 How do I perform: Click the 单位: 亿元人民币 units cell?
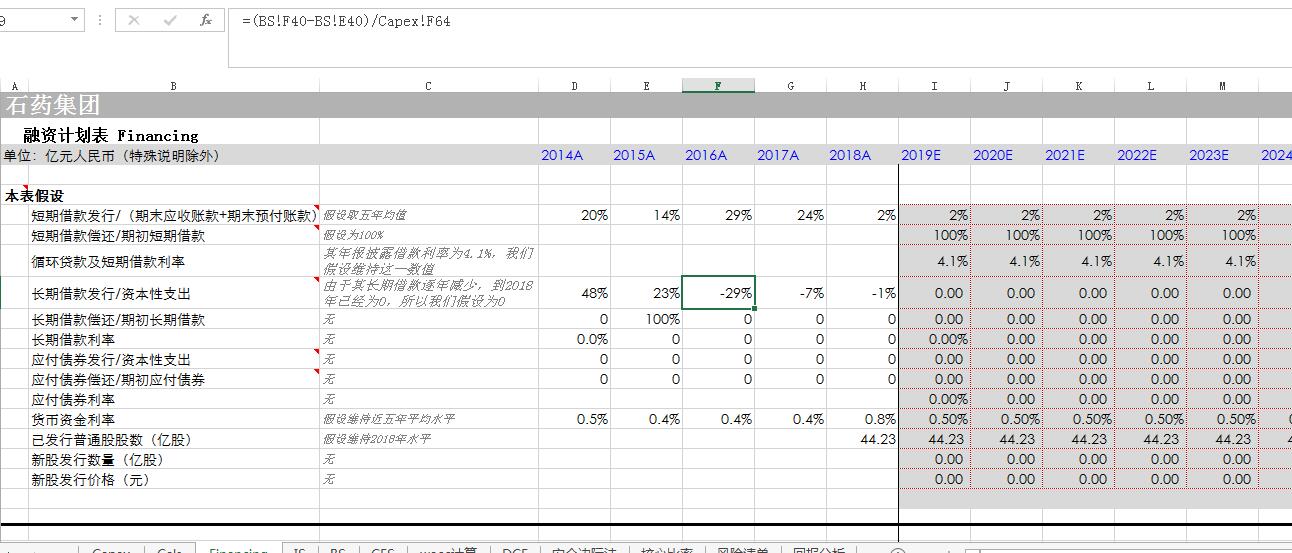pos(111,155)
